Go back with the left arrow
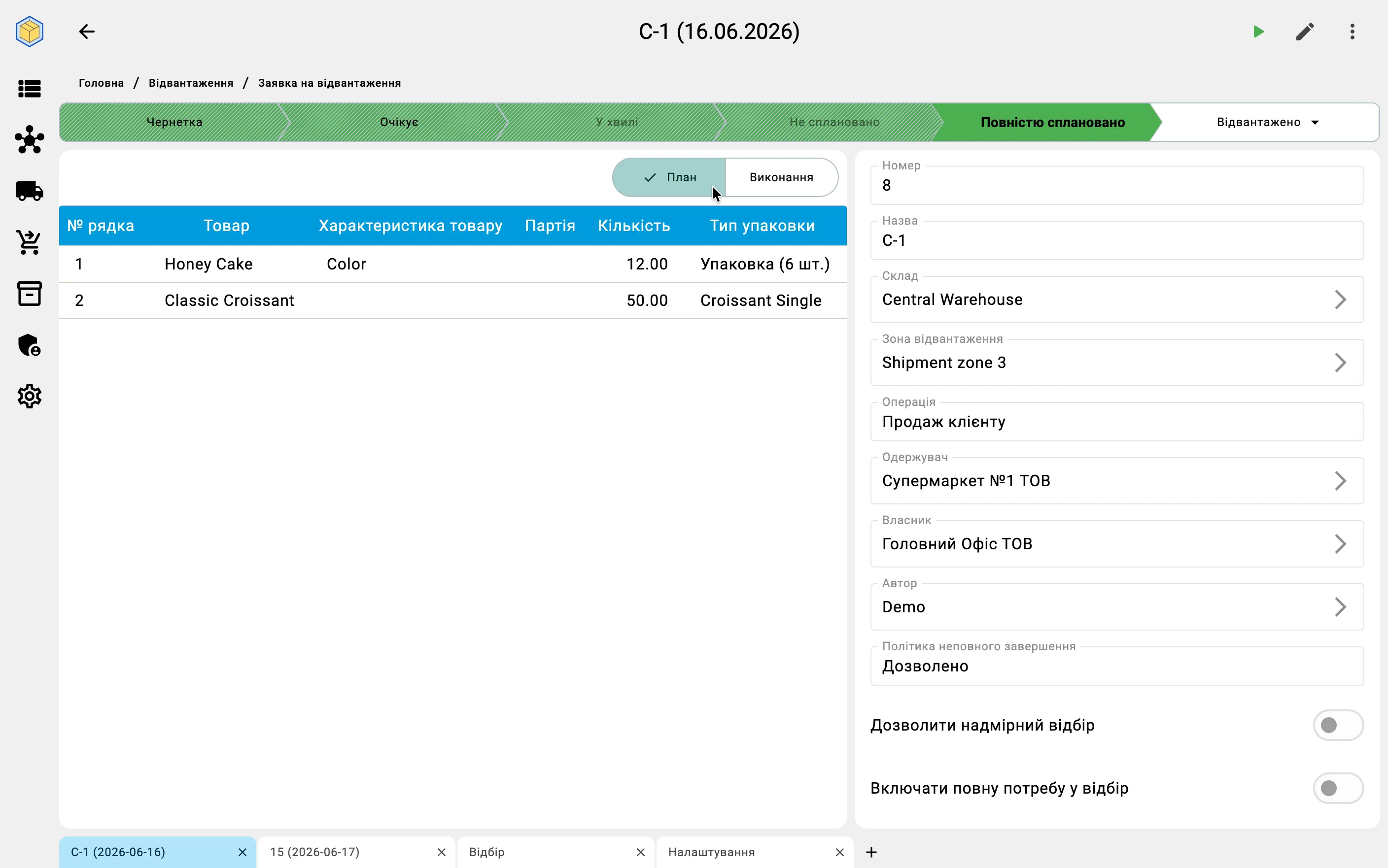 pyautogui.click(x=87, y=32)
